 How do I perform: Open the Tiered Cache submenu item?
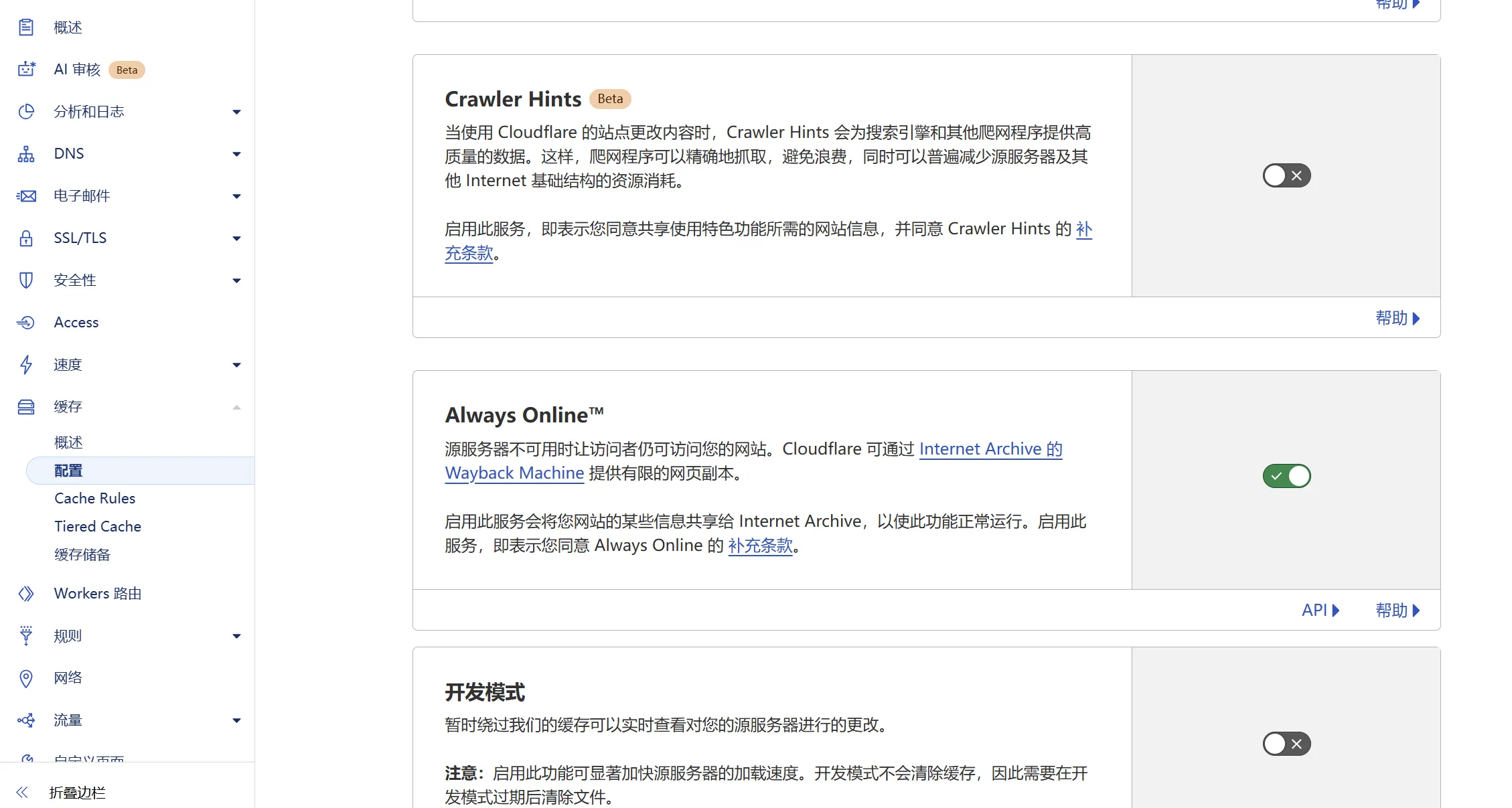pos(98,526)
